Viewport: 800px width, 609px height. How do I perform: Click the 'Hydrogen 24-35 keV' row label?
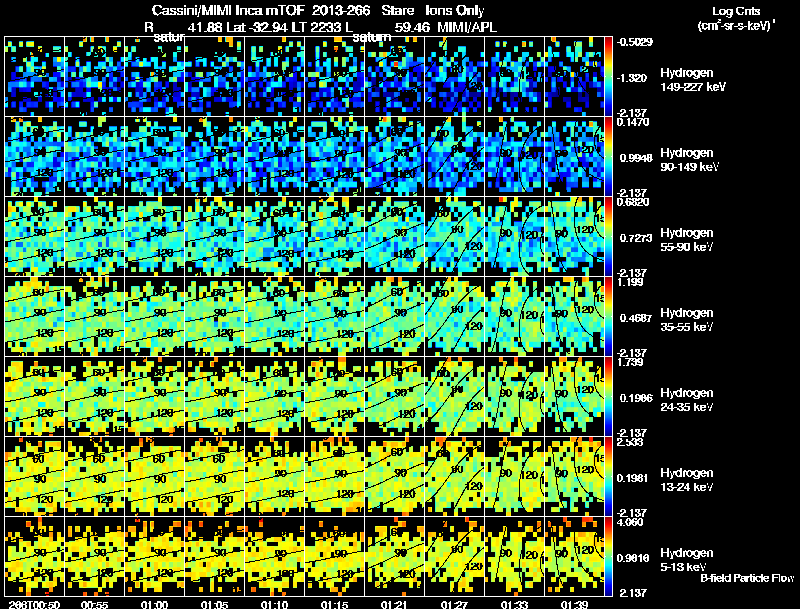(687, 400)
